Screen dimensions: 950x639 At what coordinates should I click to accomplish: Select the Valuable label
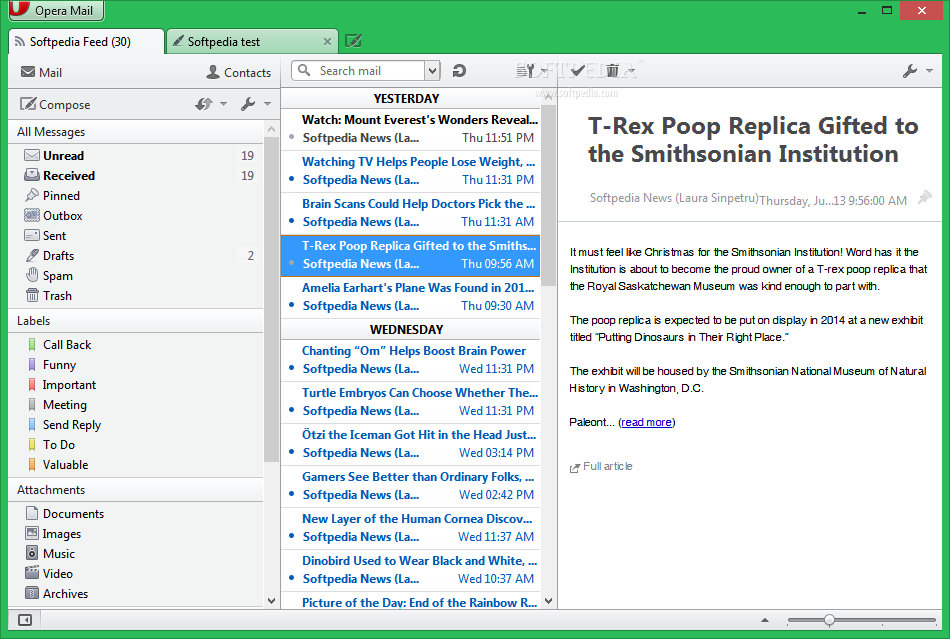tap(136, 465)
